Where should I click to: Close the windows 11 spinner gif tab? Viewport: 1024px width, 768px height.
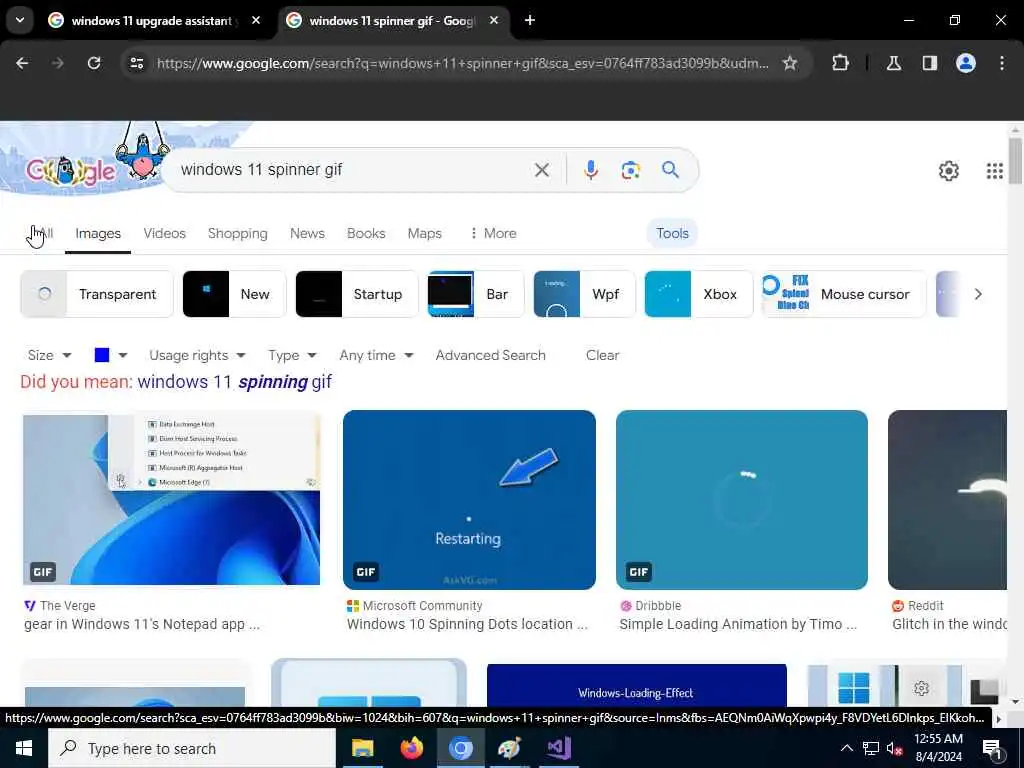tap(494, 21)
